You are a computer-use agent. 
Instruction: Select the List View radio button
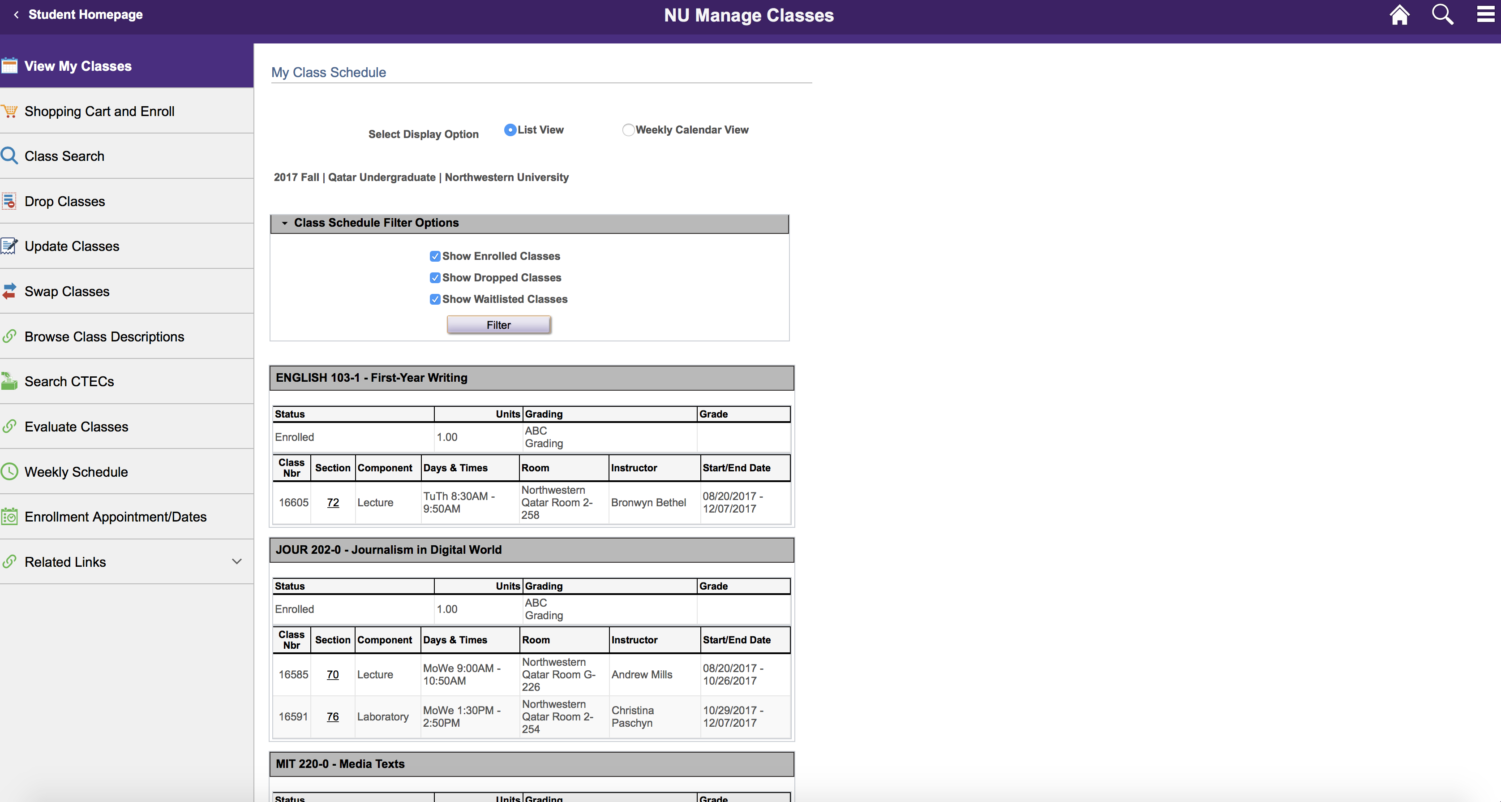click(x=510, y=130)
